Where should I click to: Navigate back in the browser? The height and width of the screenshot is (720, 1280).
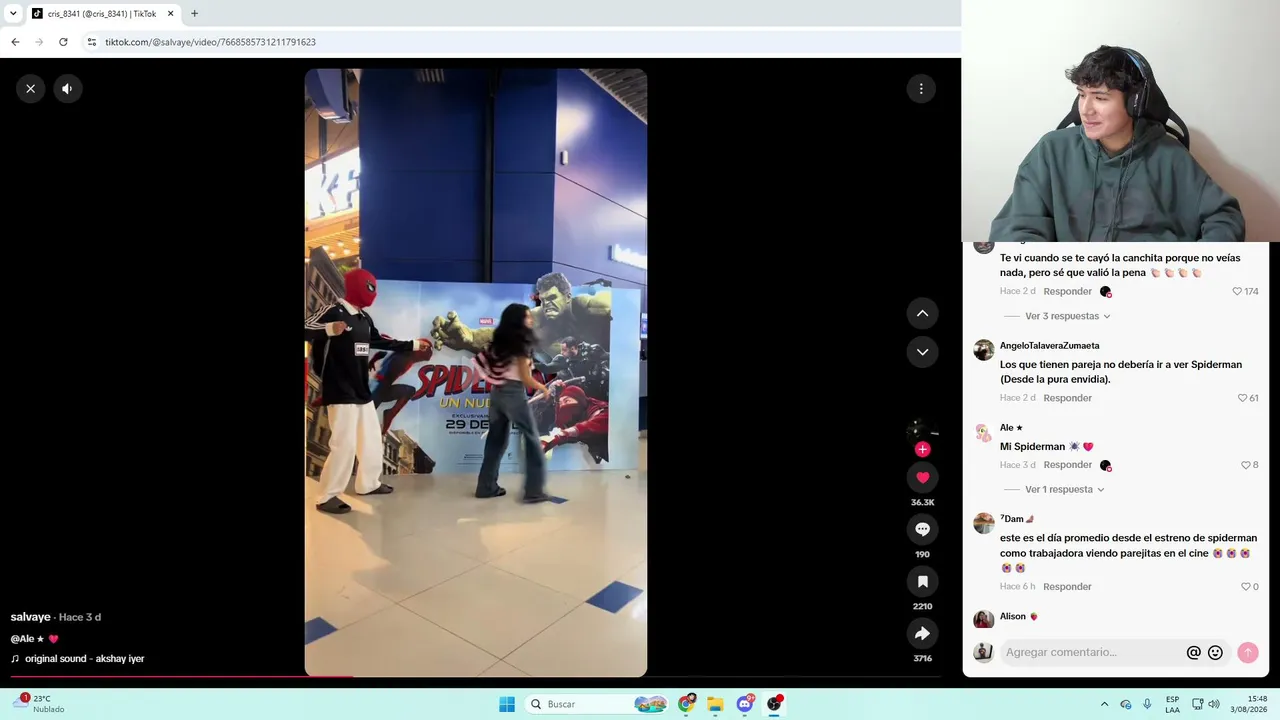[x=15, y=42]
